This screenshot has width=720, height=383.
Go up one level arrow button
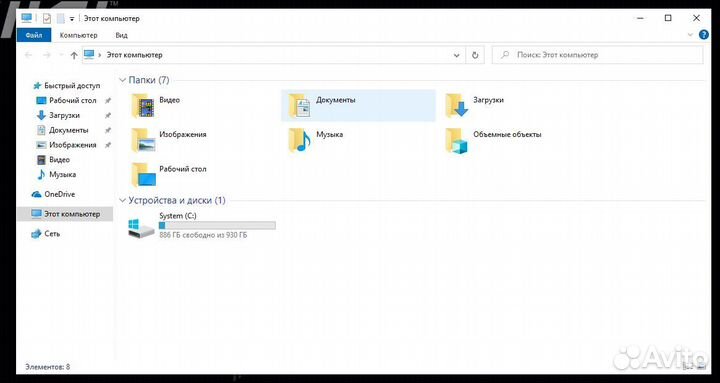[73, 55]
